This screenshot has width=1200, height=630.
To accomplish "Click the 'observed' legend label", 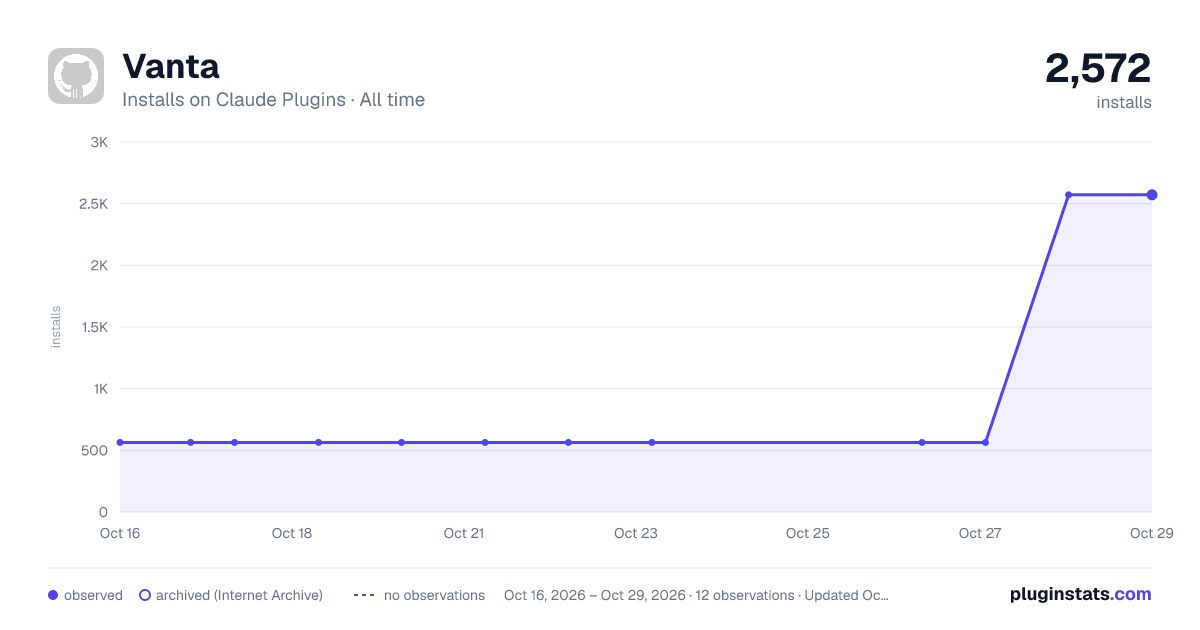I will (x=93, y=595).
